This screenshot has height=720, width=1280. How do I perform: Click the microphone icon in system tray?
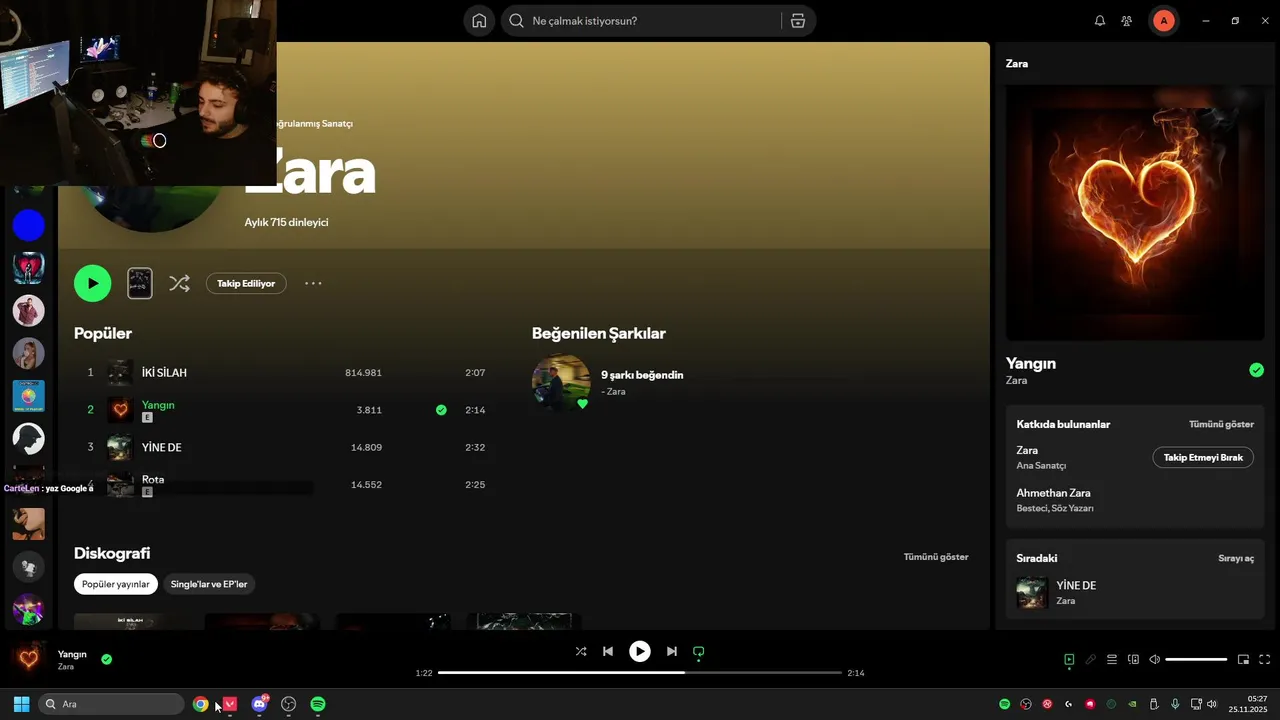1175,704
